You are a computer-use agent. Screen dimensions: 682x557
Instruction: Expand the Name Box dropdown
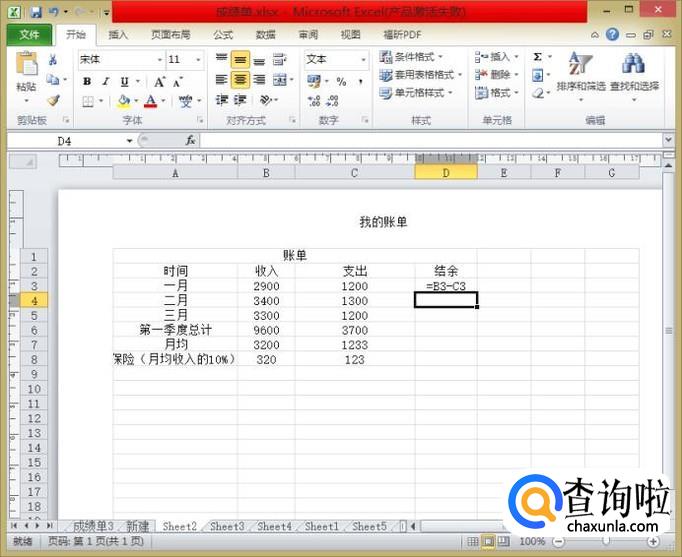pyautogui.click(x=129, y=141)
